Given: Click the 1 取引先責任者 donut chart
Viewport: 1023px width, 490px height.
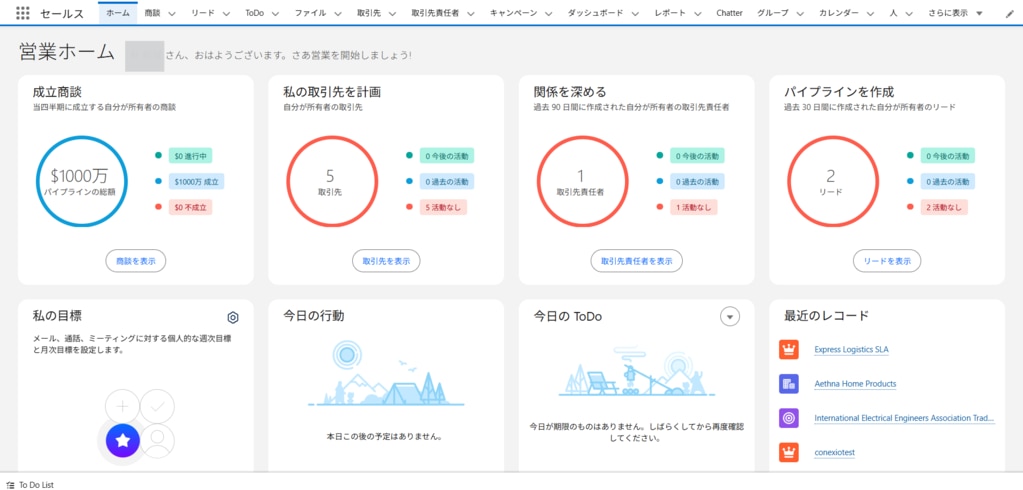Looking at the screenshot, I should tap(583, 181).
